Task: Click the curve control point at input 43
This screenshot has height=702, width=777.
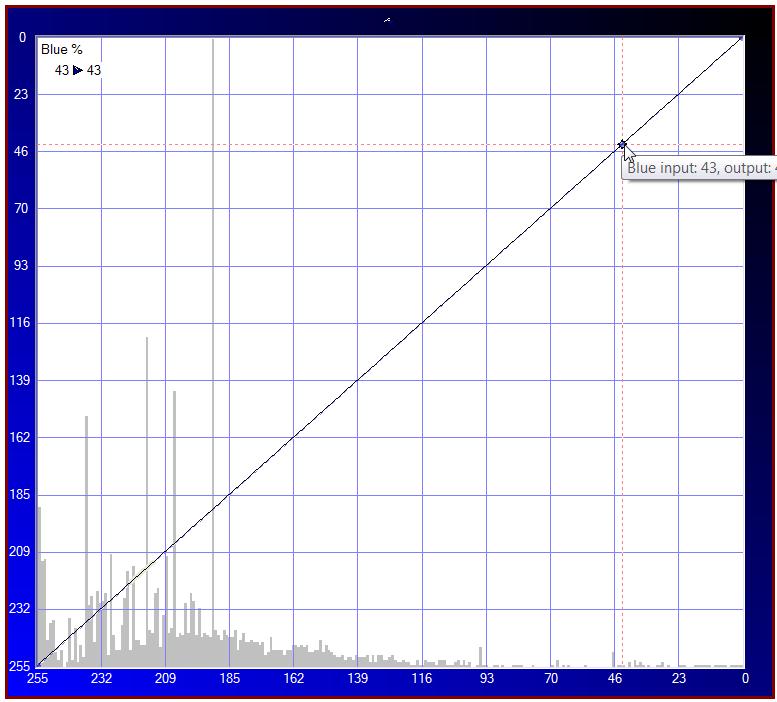Action: 622,145
